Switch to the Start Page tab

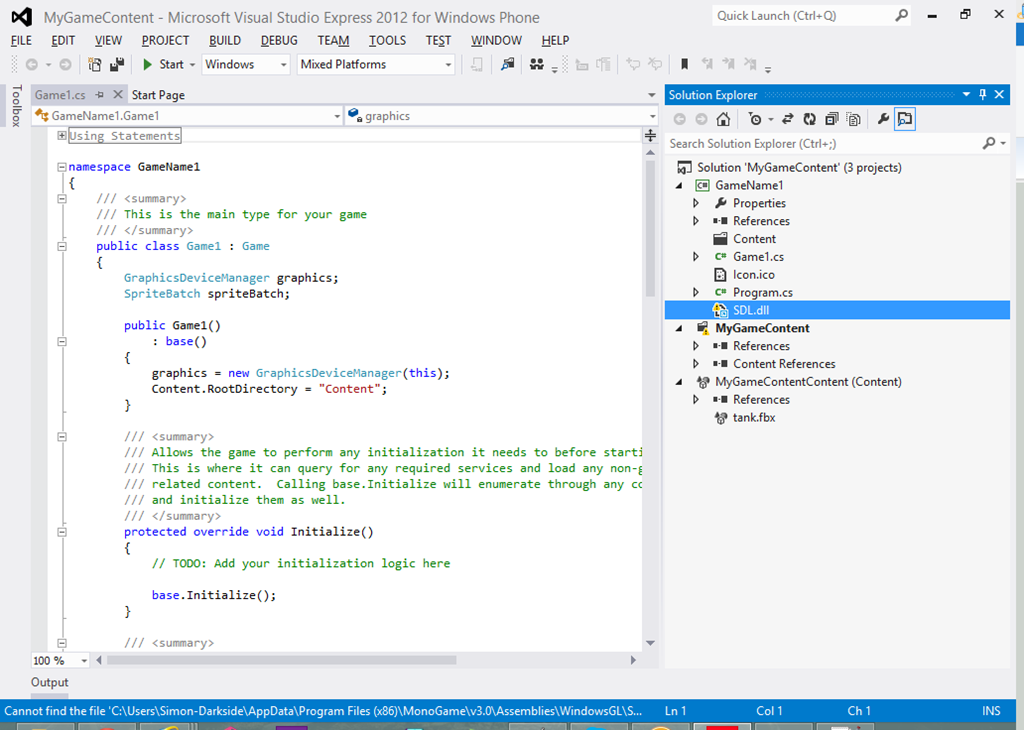(158, 95)
